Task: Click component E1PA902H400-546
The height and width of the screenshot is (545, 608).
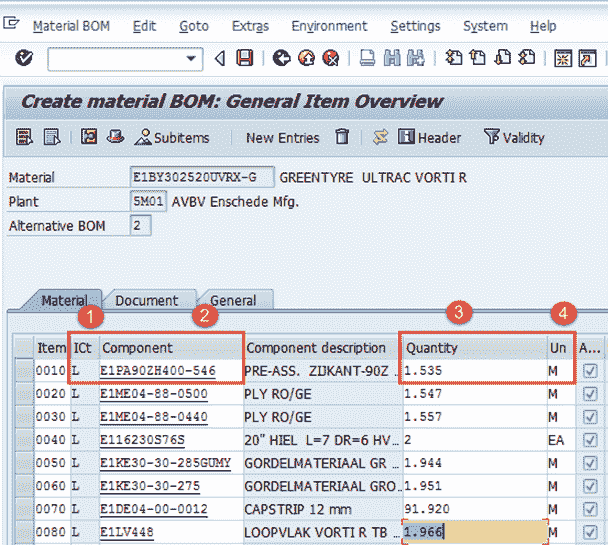Action: (x=158, y=371)
